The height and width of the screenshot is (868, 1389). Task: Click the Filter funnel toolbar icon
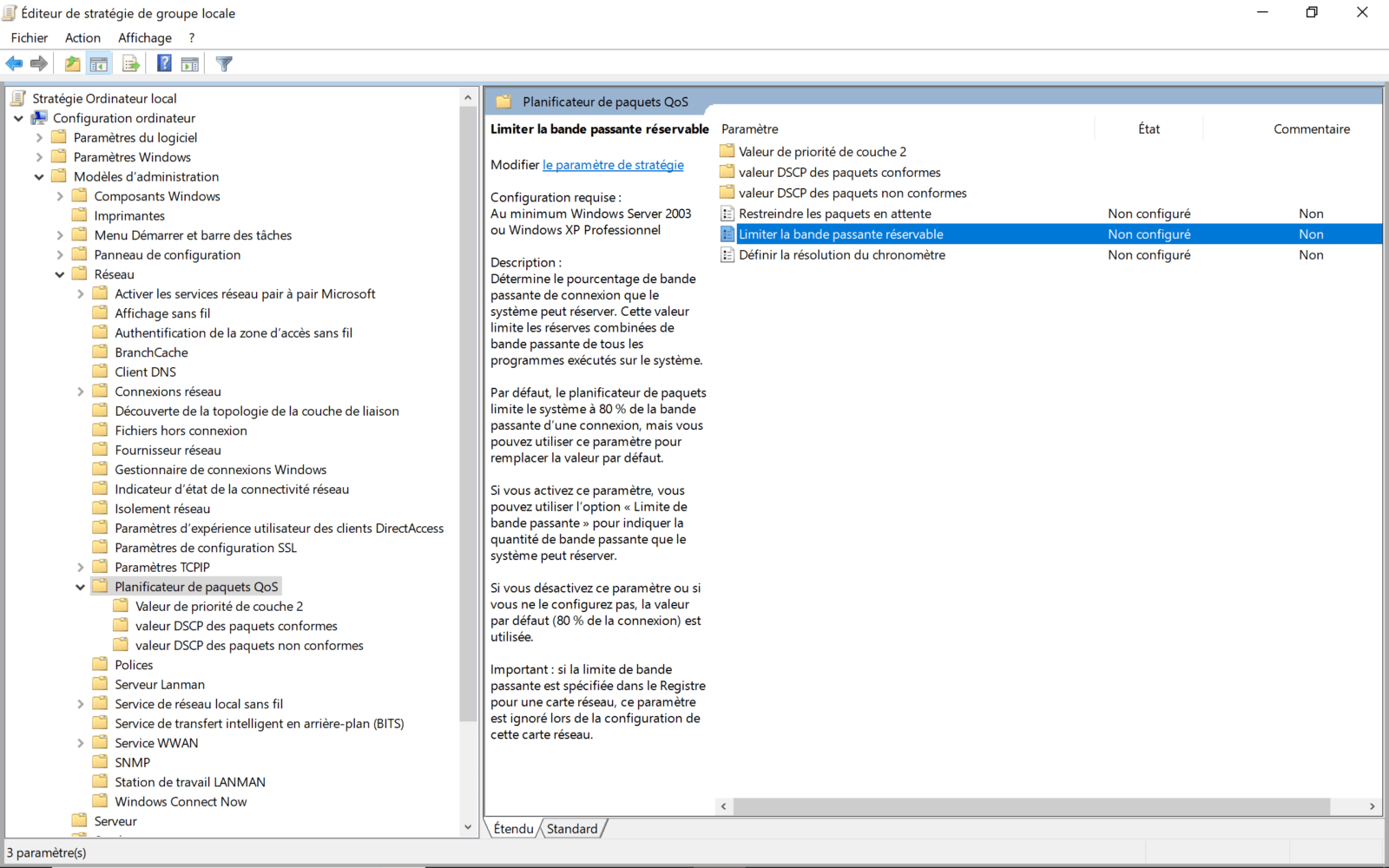pos(224,63)
